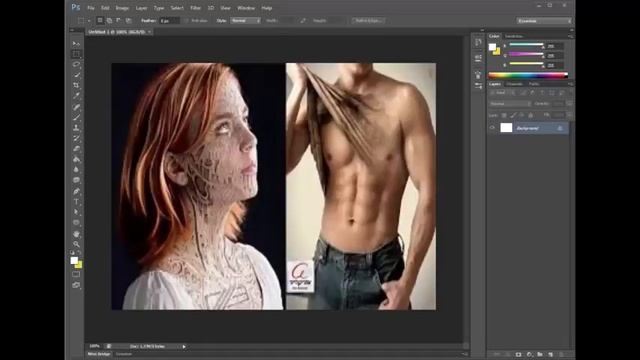Select the History Brush tool
Screen dimensions: 640x360
(76, 138)
